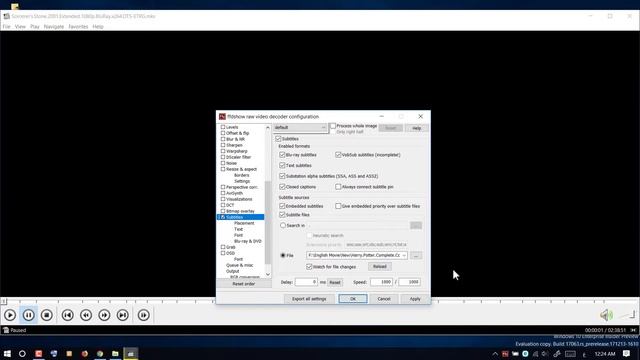Viewport: 640px width, 360px height.
Task: Open the Firefox taskbar icon
Action: [x=84, y=353]
